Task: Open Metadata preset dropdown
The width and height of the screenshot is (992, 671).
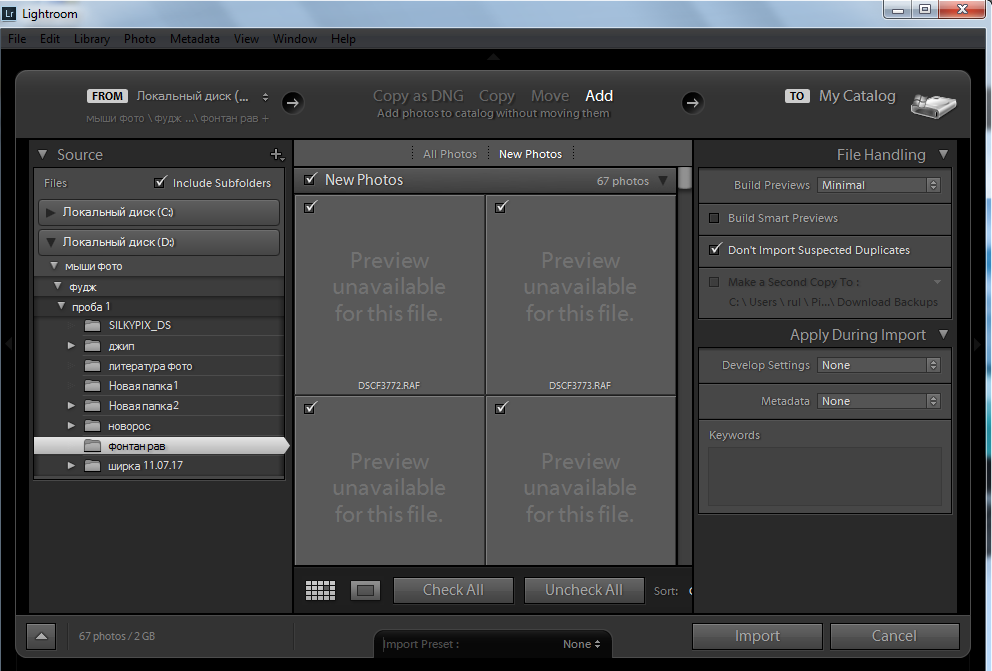Action: [879, 401]
